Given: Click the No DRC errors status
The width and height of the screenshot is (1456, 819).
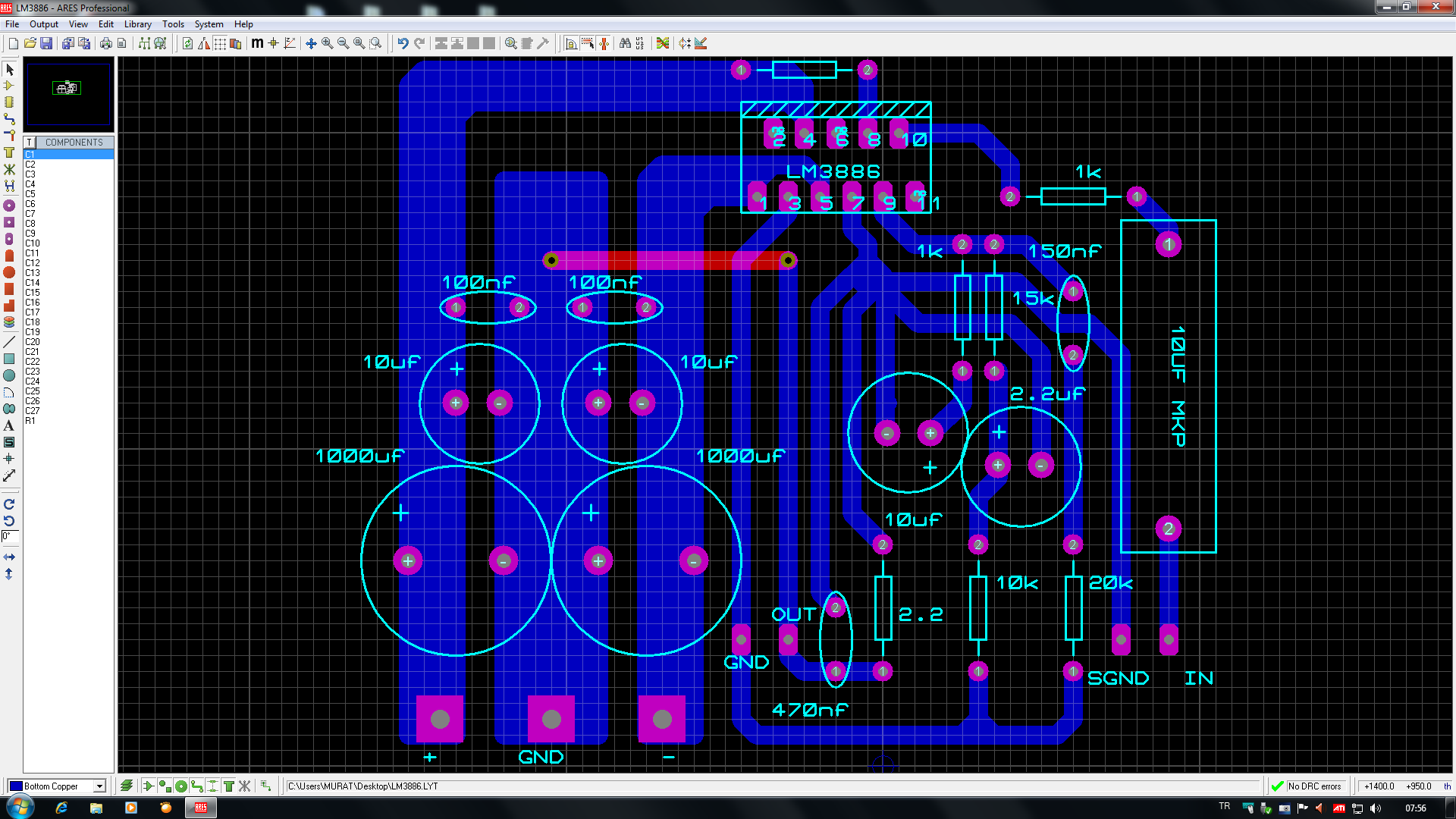Looking at the screenshot, I should [1313, 786].
